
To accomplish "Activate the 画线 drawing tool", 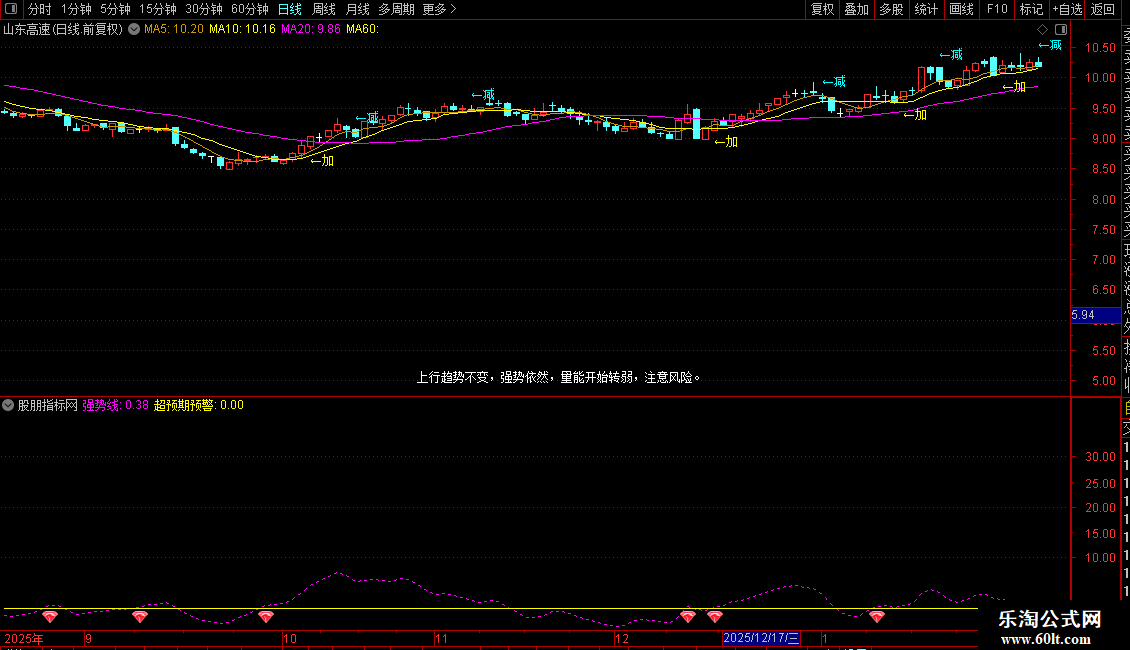I will 961,9.
